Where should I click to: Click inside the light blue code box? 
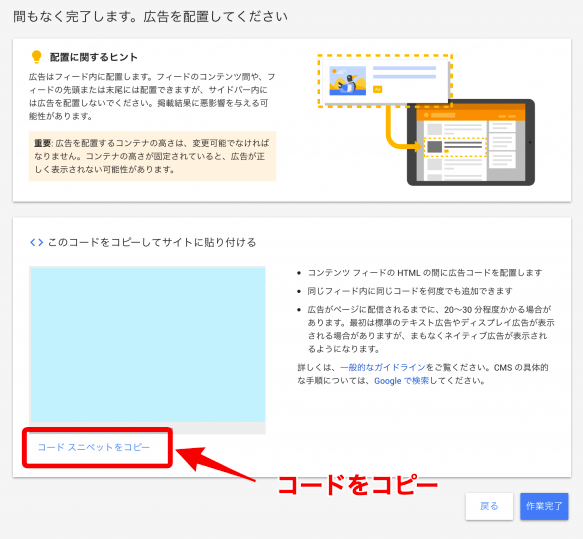point(148,345)
